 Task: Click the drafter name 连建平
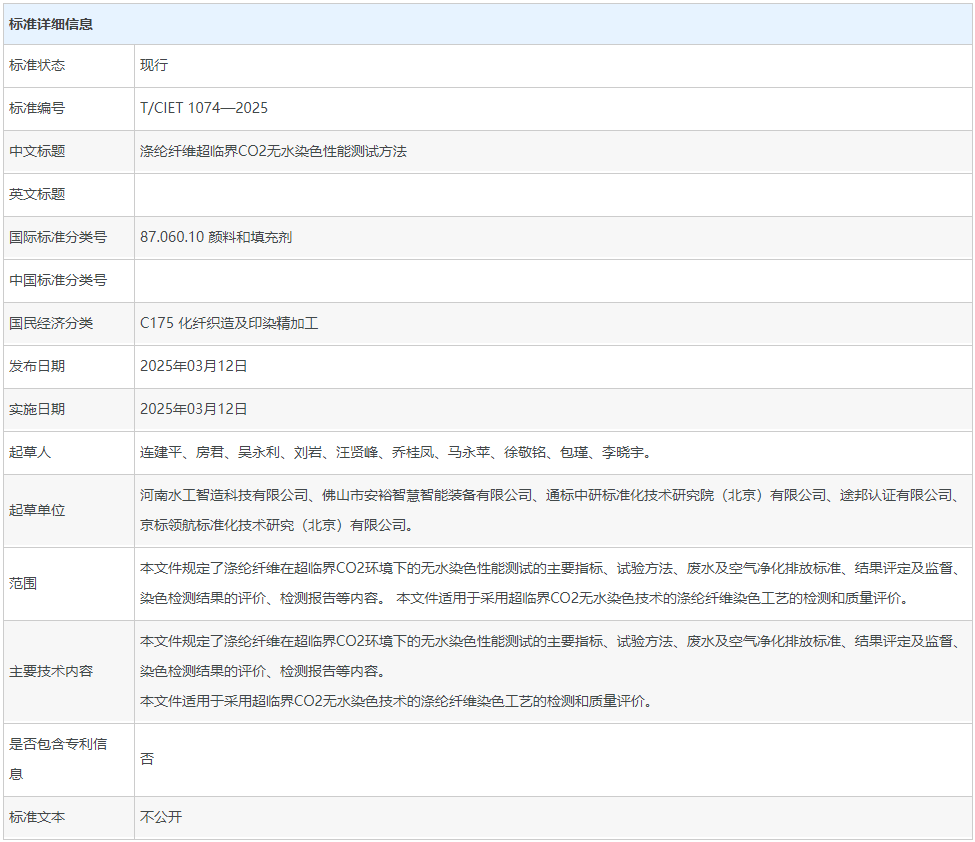pos(161,452)
